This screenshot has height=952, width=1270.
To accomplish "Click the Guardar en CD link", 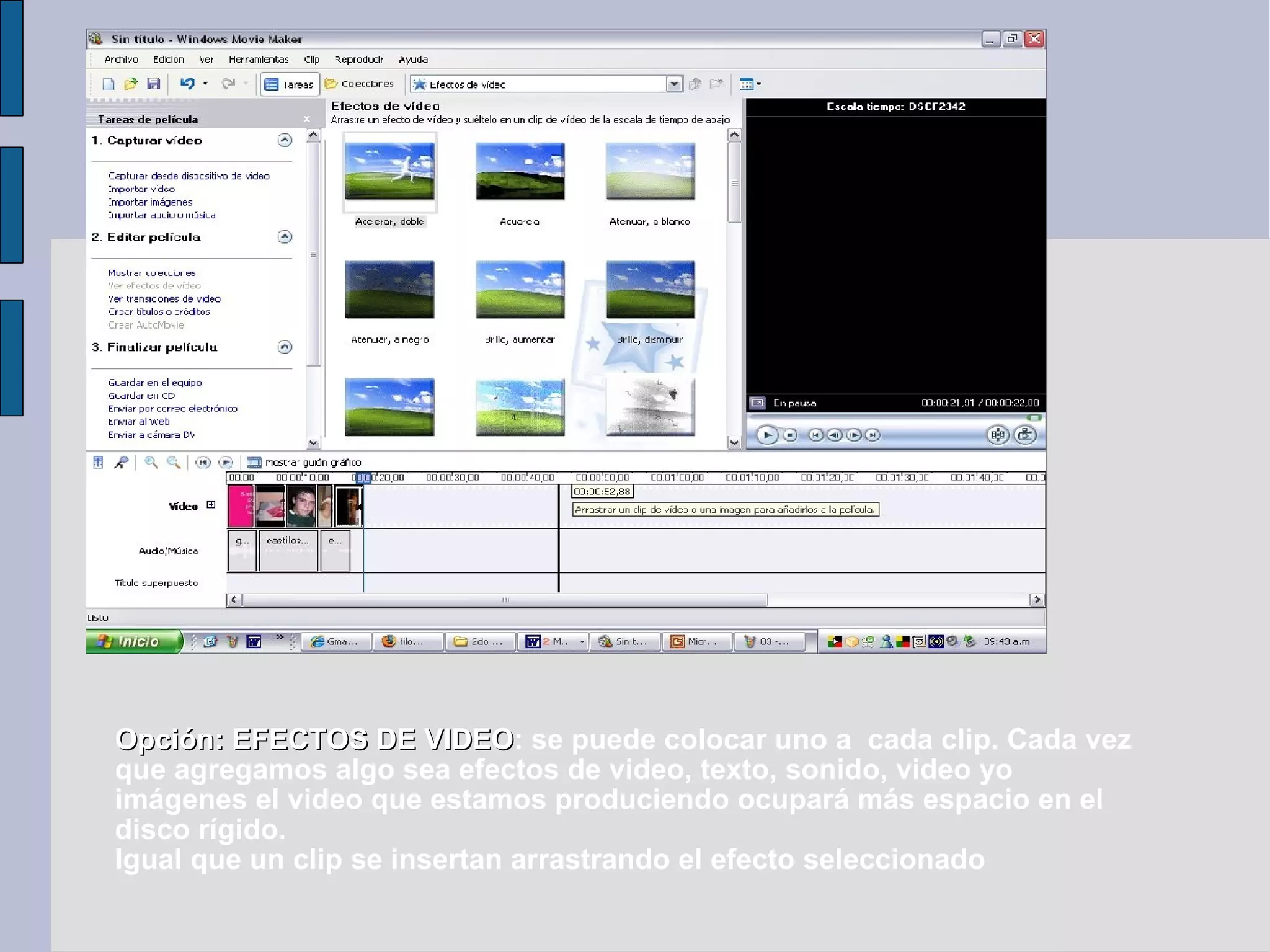I will click(141, 396).
